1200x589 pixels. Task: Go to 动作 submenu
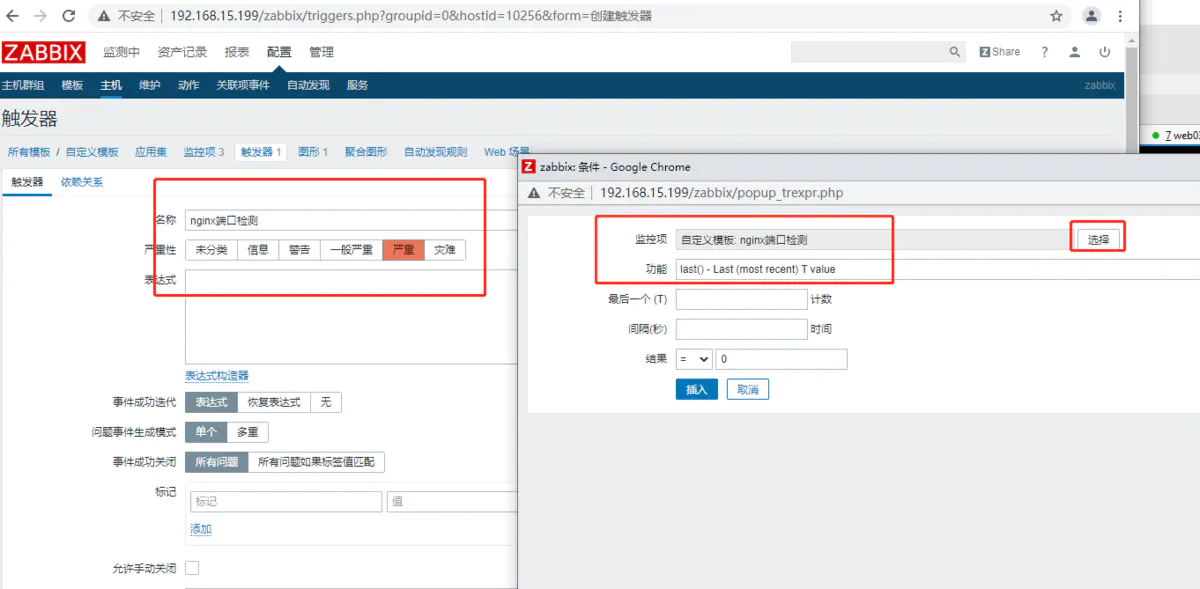pyautogui.click(x=188, y=85)
